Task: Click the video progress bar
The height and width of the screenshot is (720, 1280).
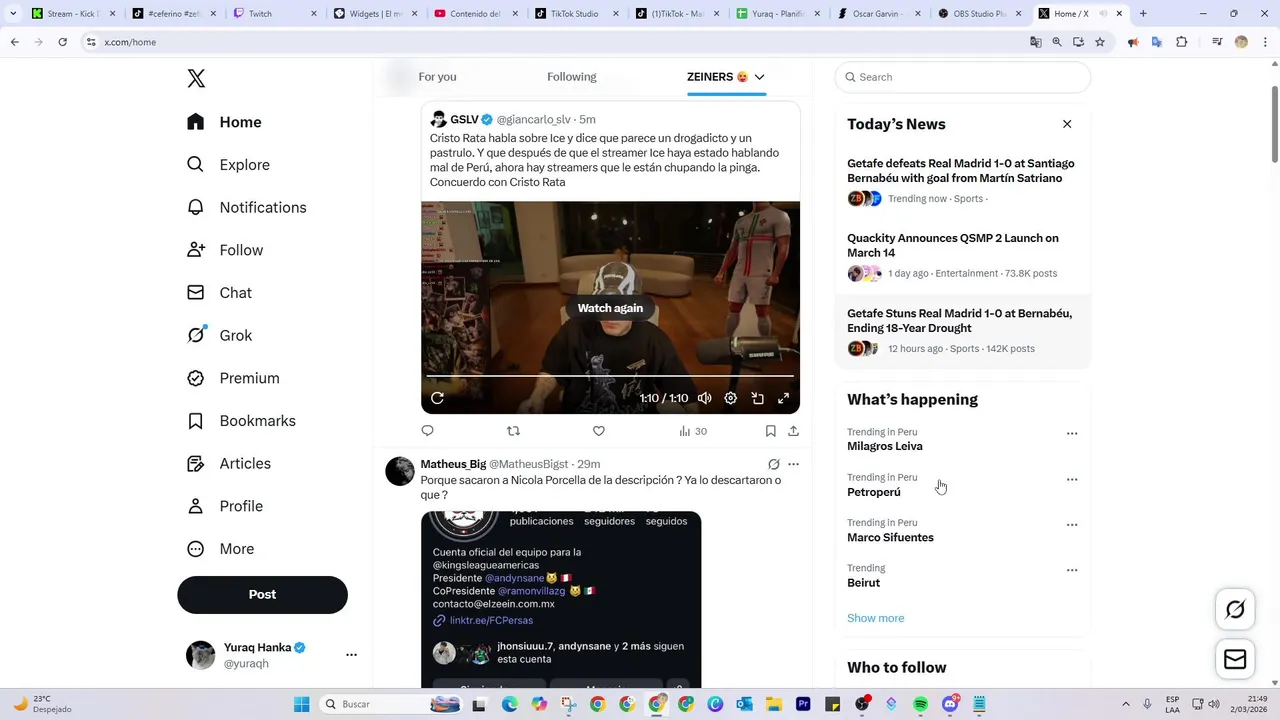Action: point(610,376)
